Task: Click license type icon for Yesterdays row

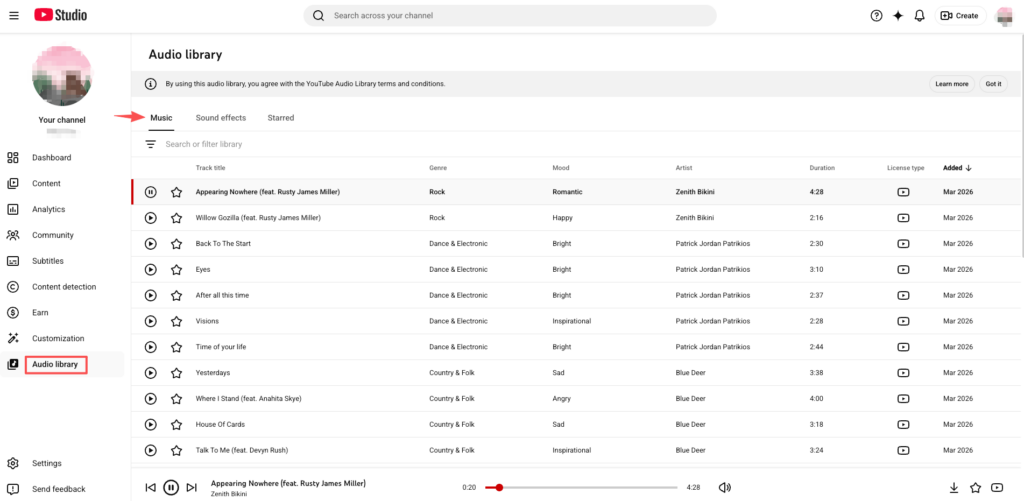Action: click(903, 373)
